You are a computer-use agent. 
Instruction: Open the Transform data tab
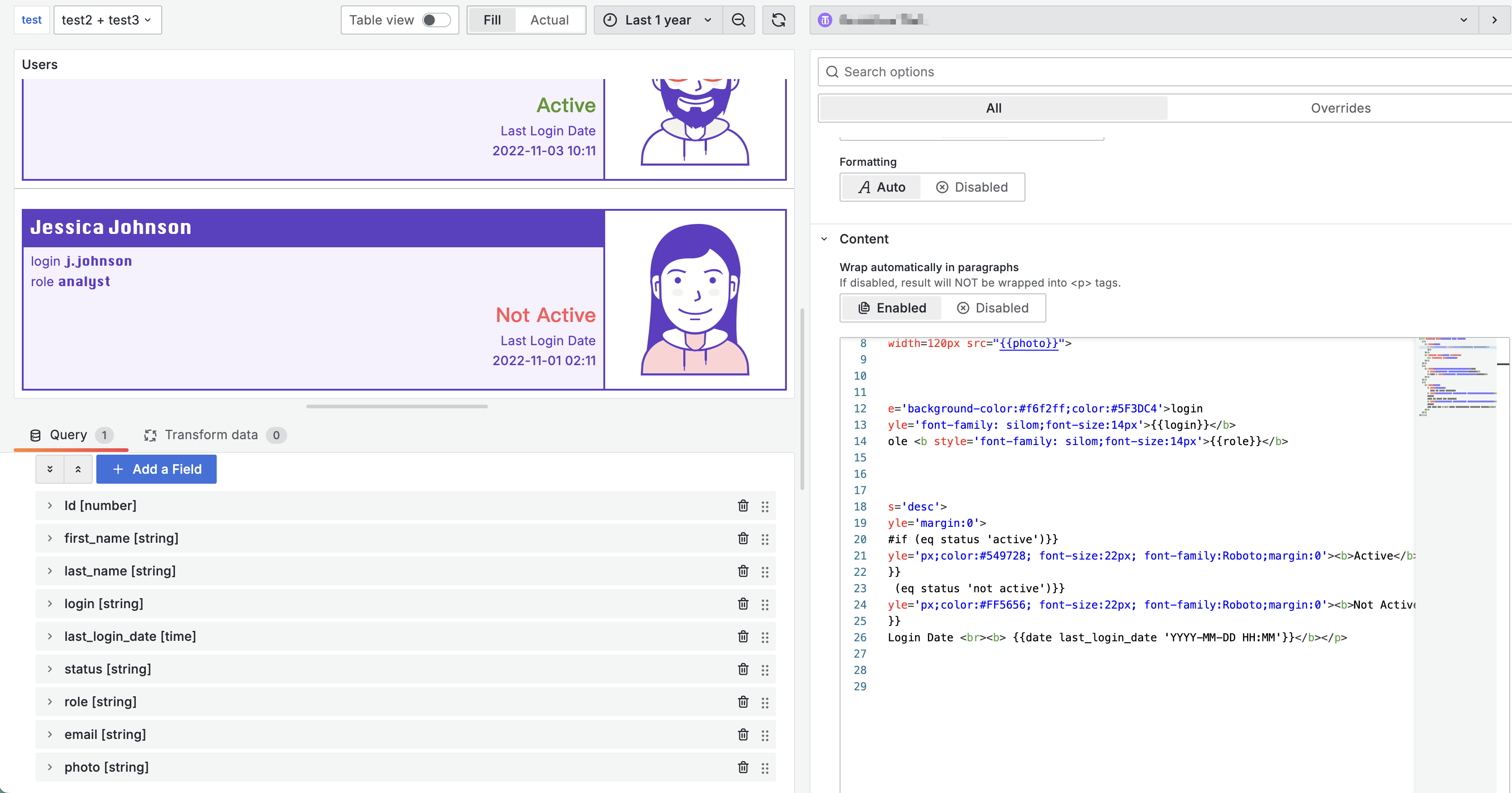coord(211,435)
